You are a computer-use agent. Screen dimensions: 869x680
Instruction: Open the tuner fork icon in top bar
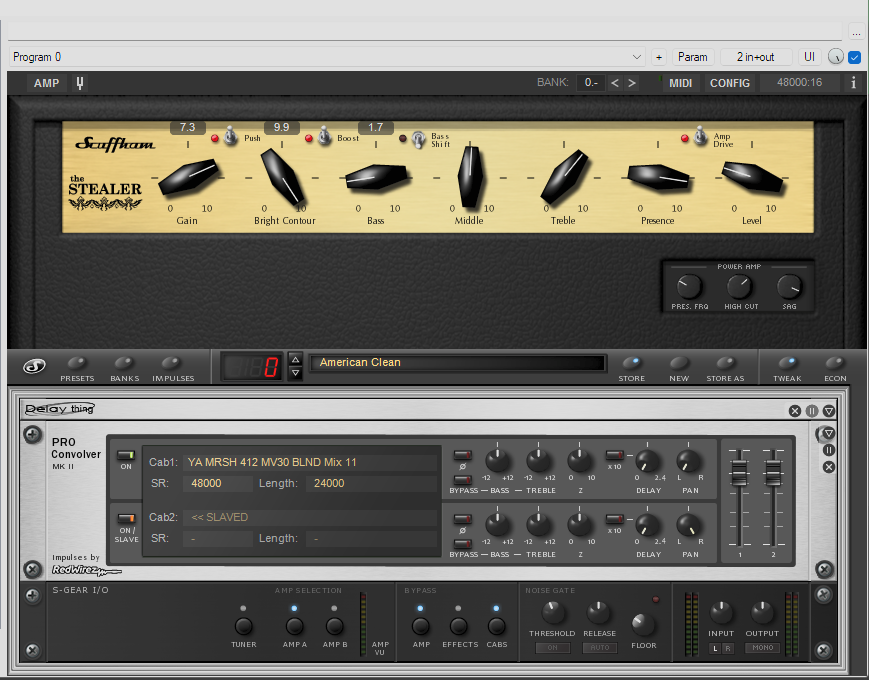tap(80, 83)
